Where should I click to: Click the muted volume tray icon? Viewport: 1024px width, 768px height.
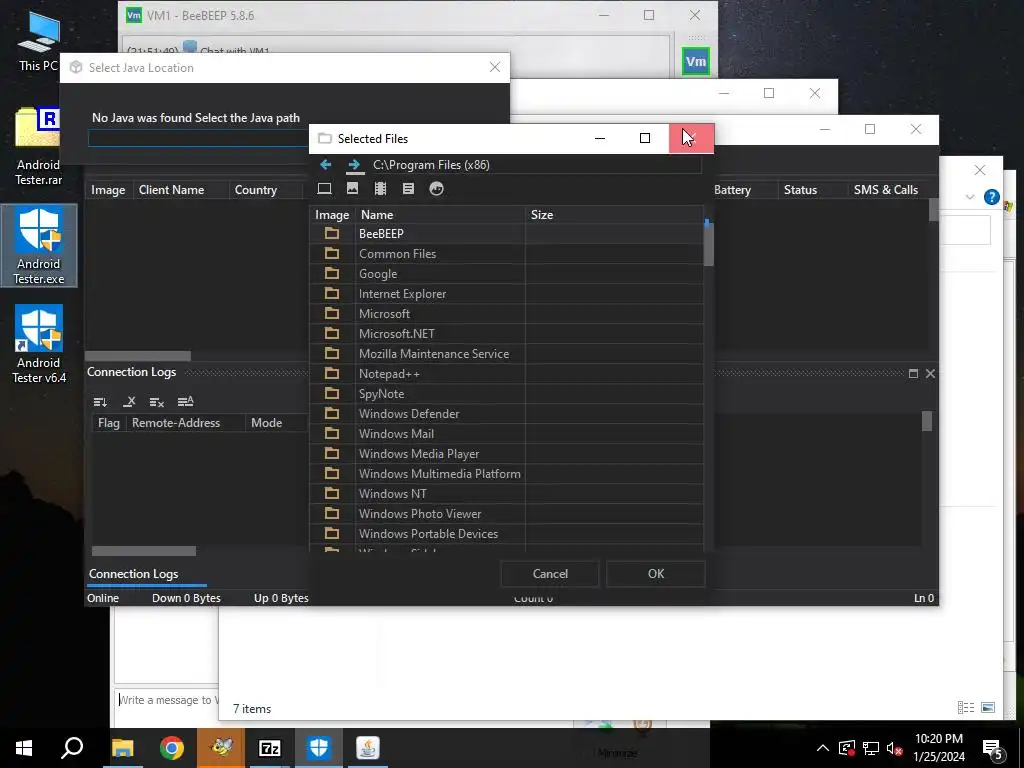point(894,748)
